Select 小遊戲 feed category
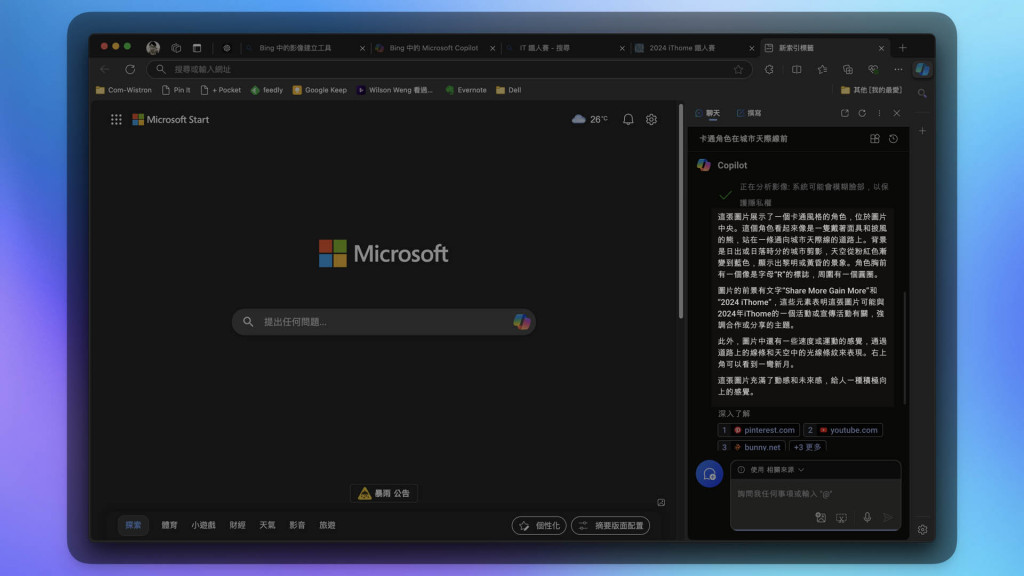The width and height of the screenshot is (1024, 576). (203, 525)
